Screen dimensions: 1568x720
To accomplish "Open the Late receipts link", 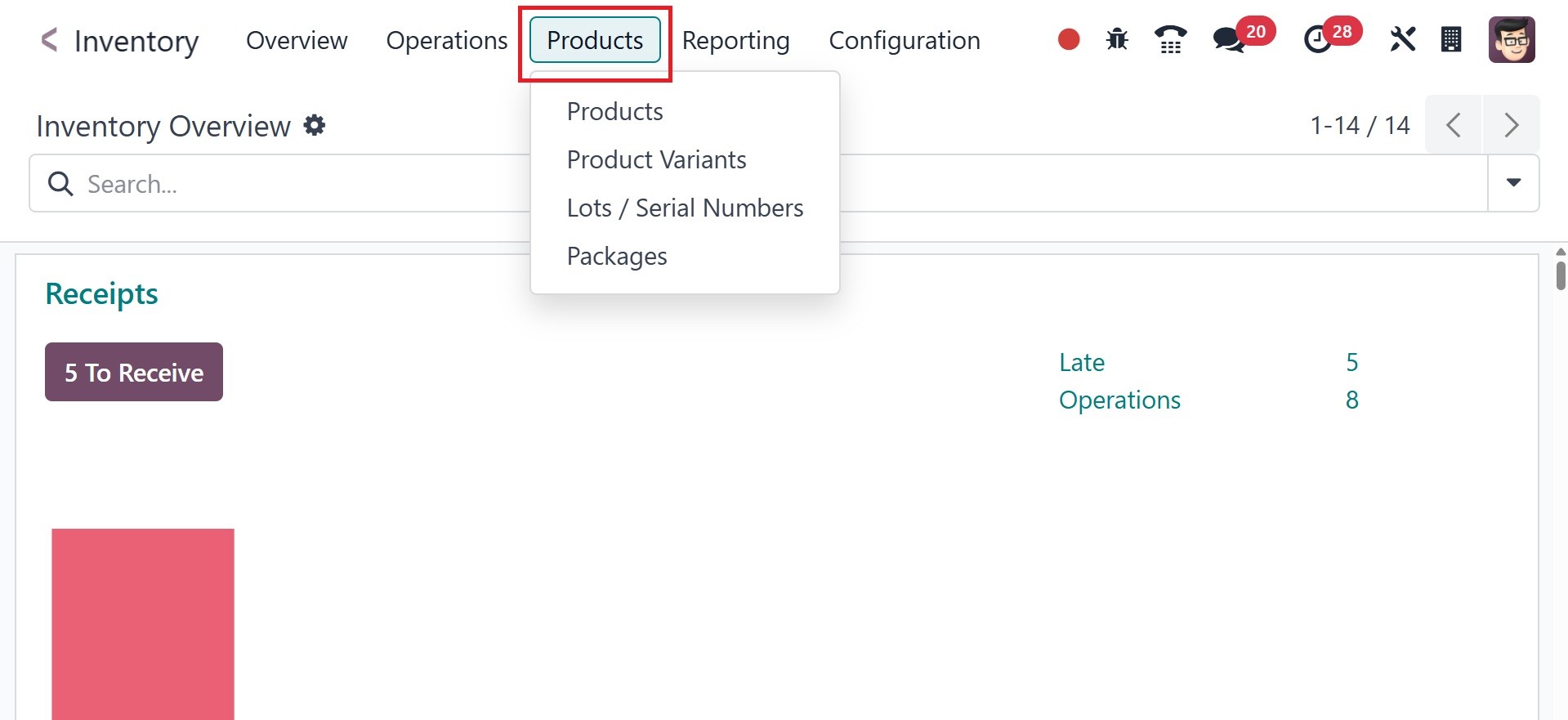I will pos(1082,362).
